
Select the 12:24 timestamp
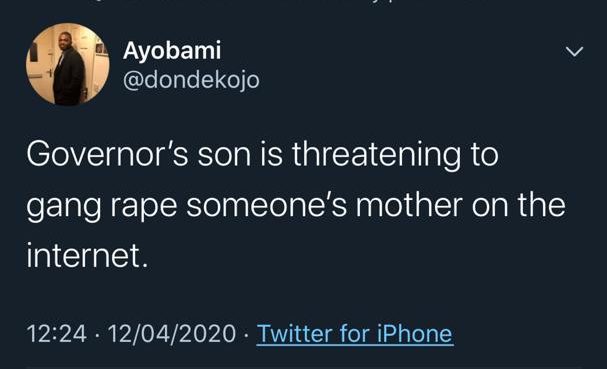pyautogui.click(x=57, y=334)
